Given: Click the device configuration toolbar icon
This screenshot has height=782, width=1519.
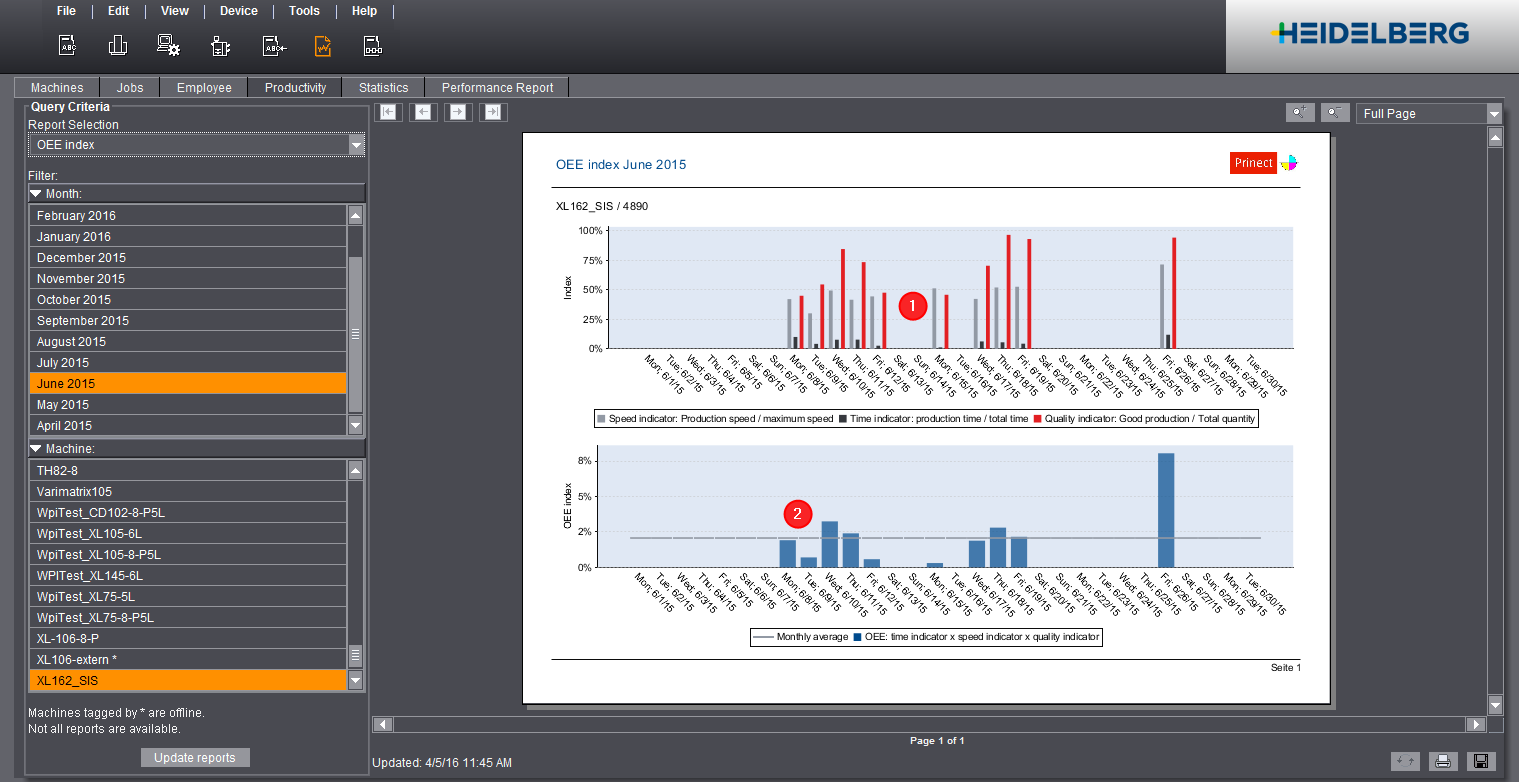Looking at the screenshot, I should coord(220,44).
